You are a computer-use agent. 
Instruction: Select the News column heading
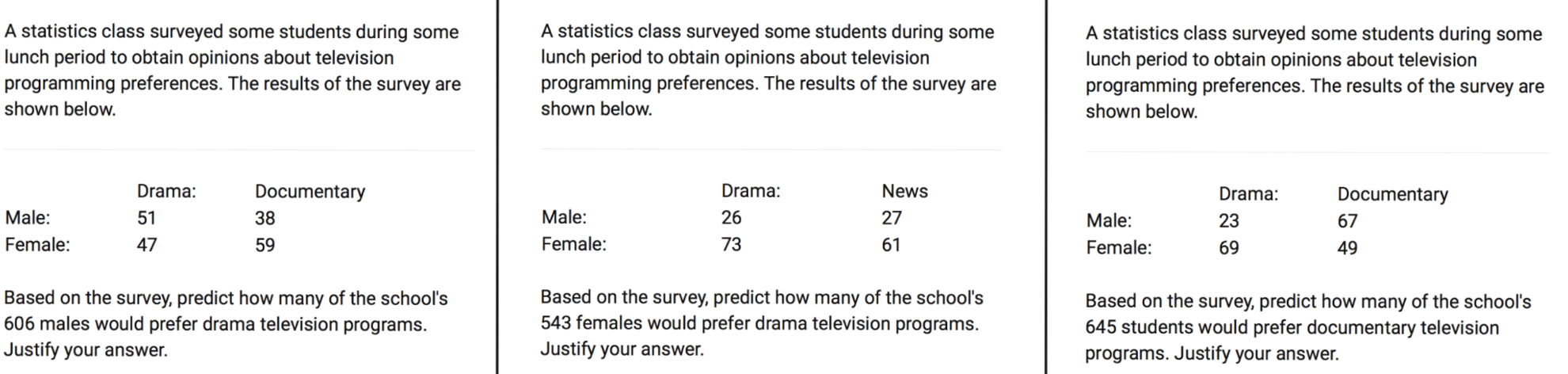coord(904,191)
